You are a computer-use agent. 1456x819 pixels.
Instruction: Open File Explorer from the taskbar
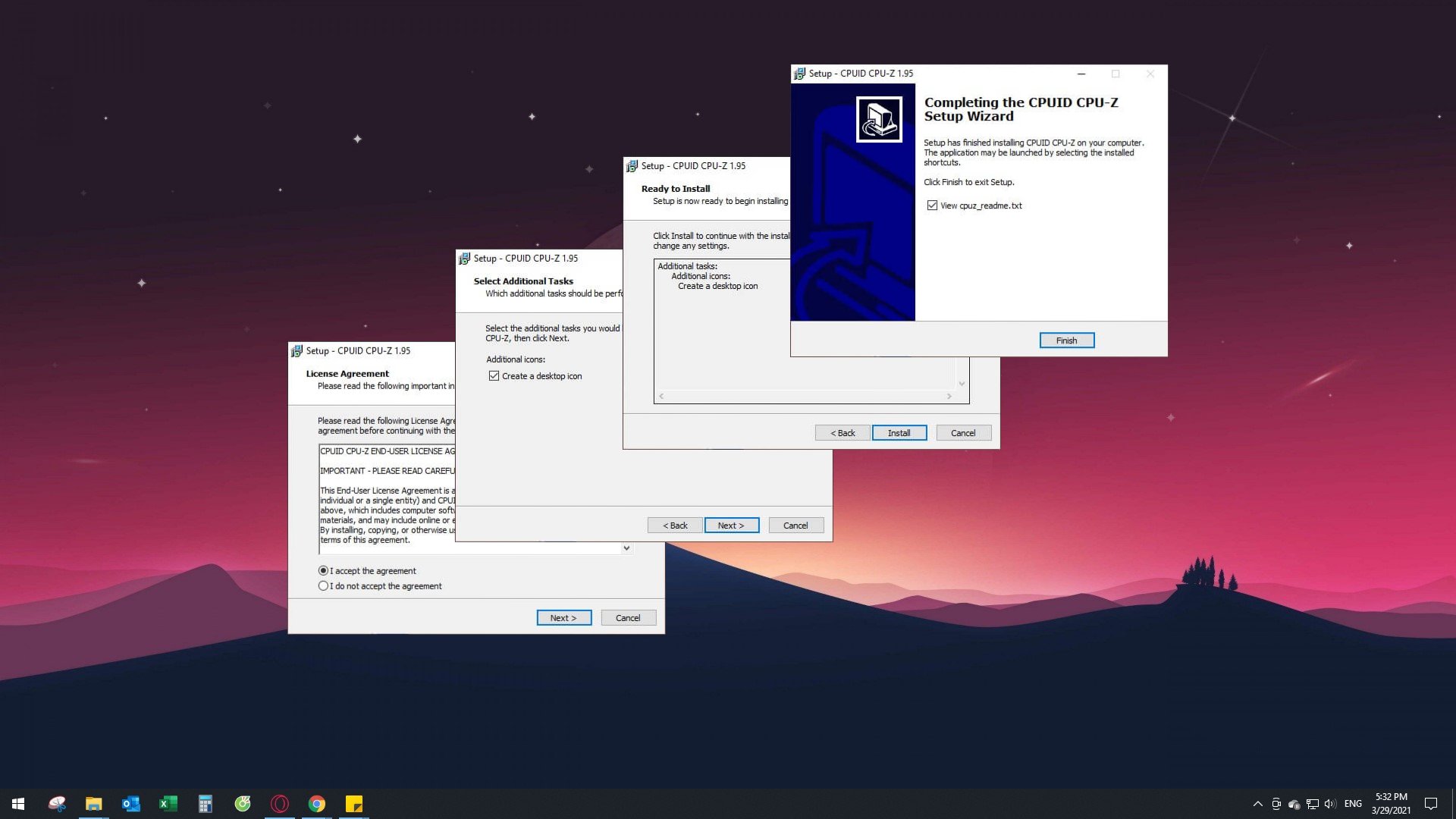tap(93, 804)
